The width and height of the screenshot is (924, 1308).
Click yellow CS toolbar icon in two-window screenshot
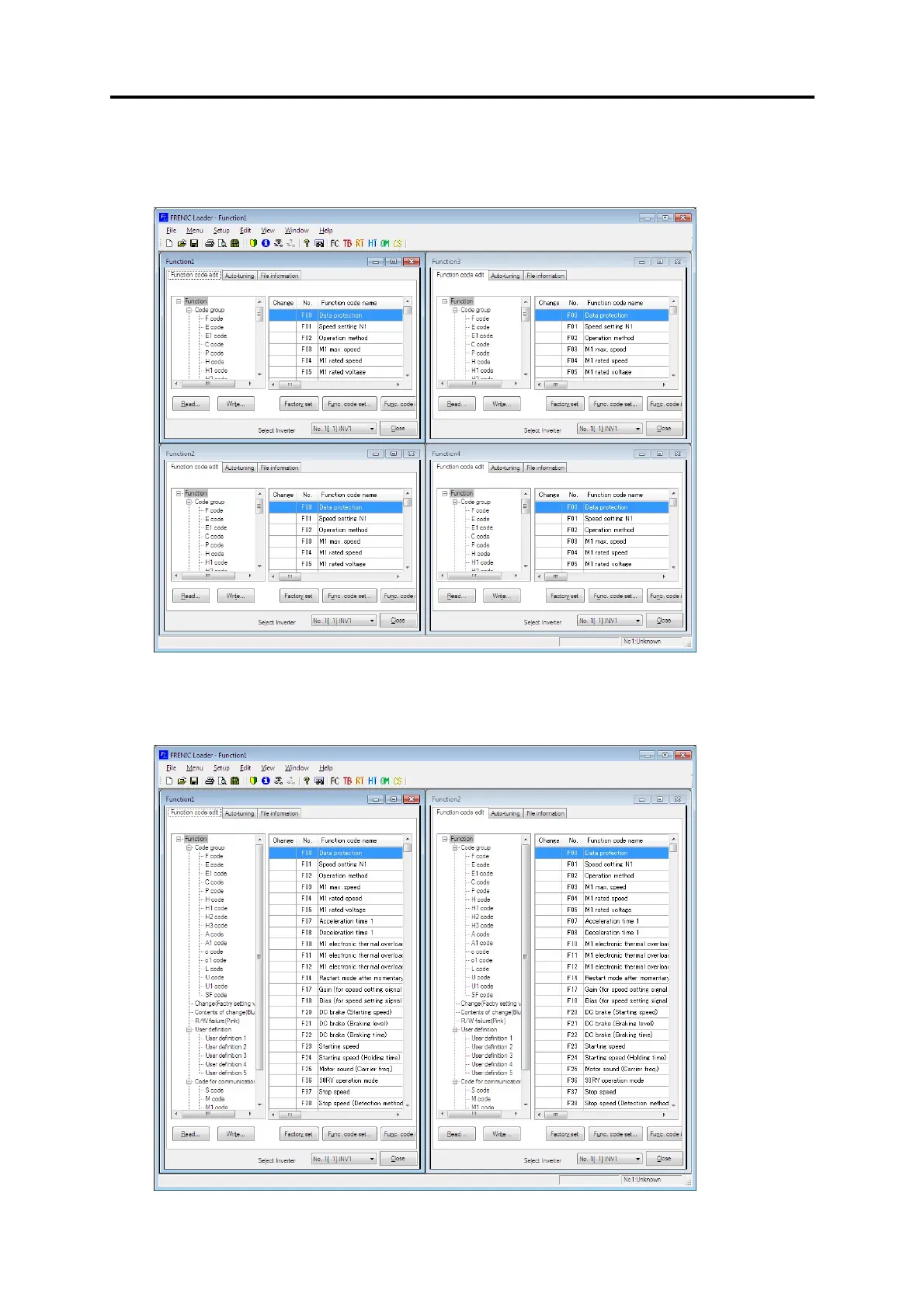point(397,781)
